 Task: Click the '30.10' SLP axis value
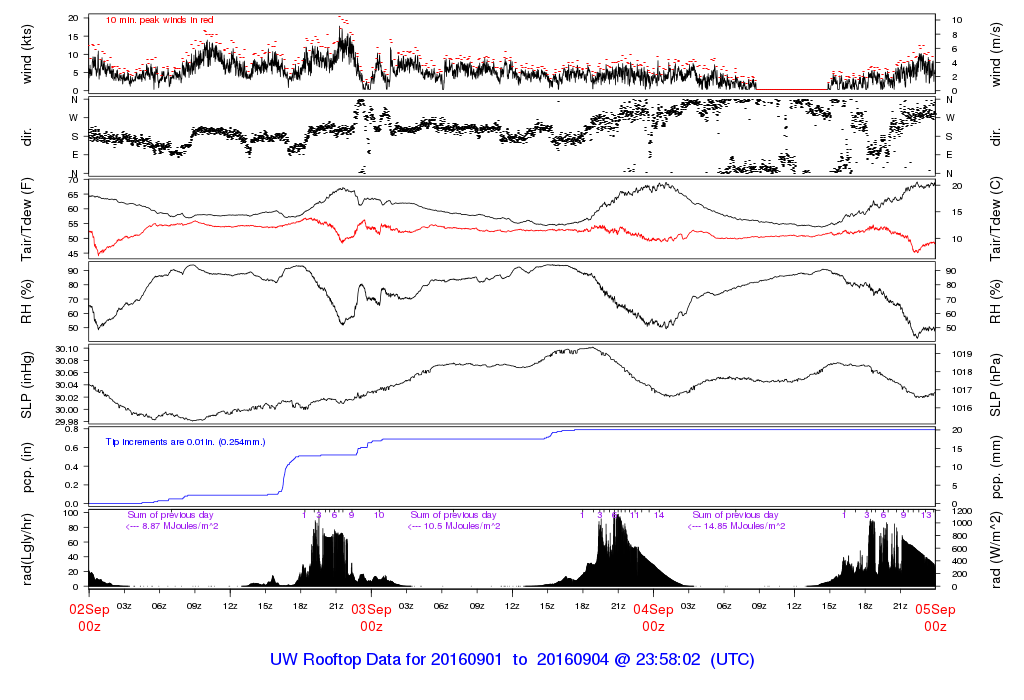coord(67,349)
